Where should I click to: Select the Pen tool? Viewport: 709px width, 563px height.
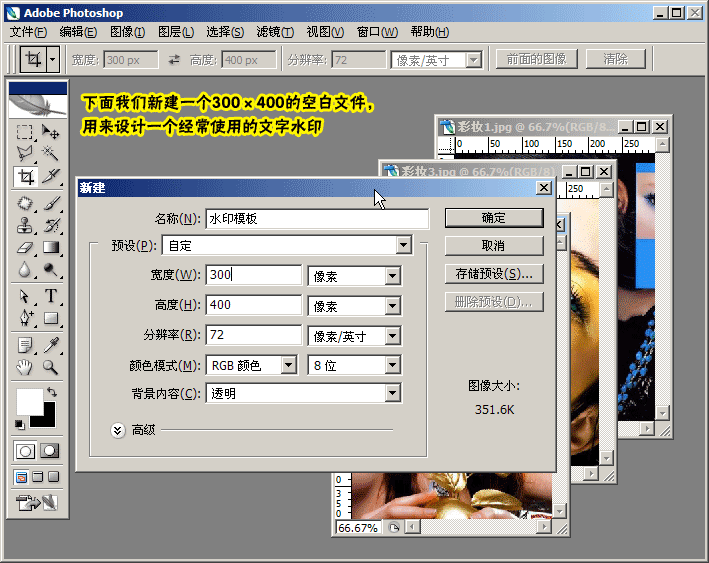24,318
